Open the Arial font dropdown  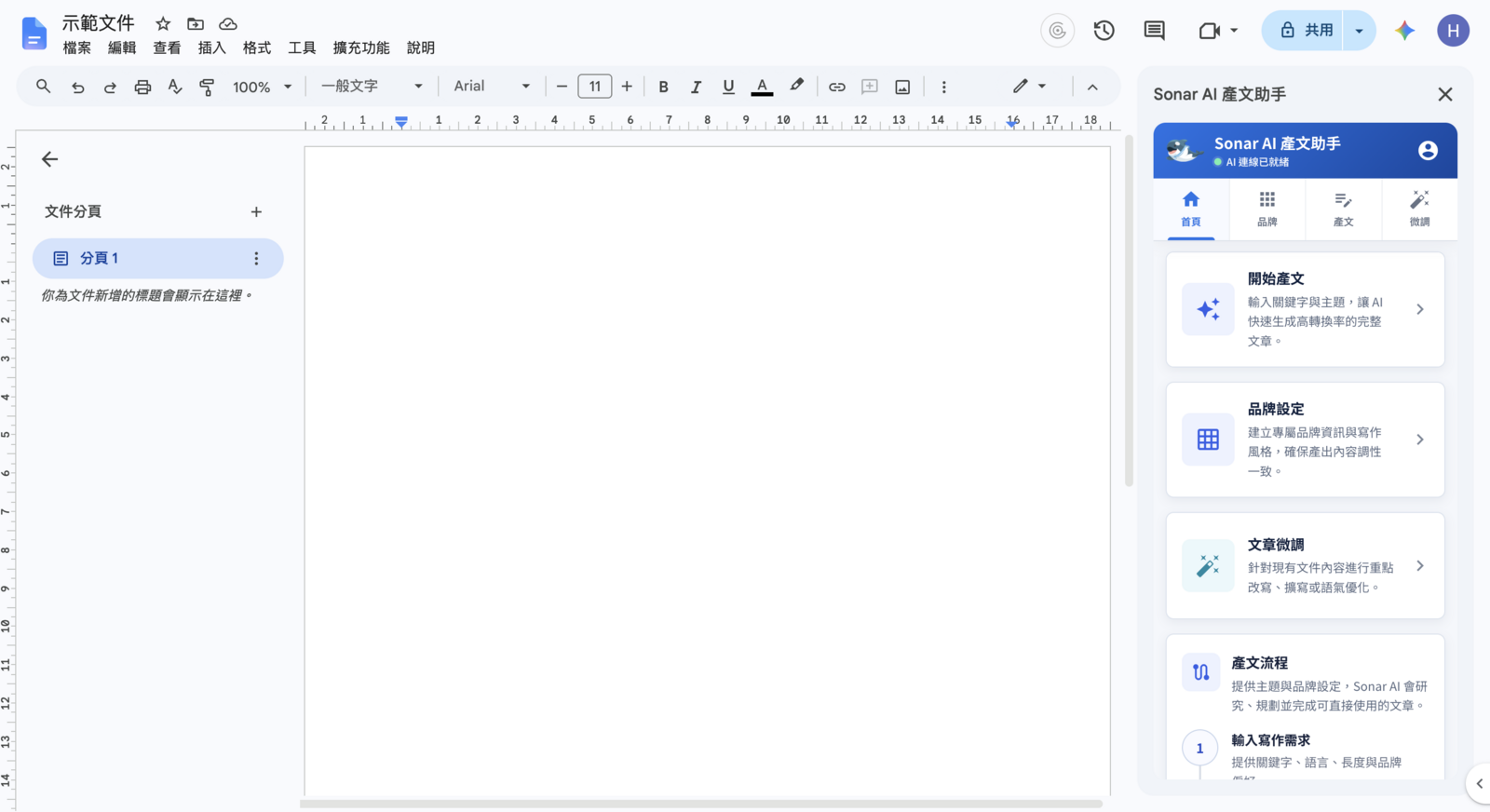pos(492,87)
